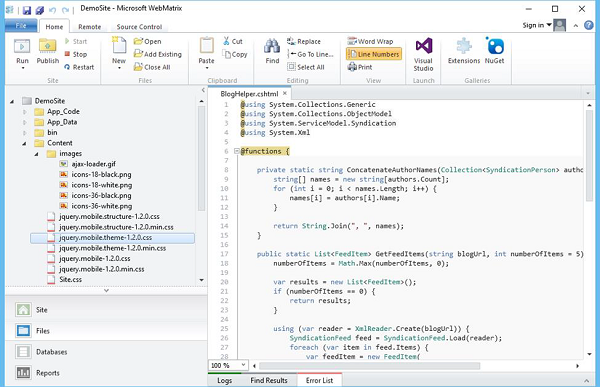The height and width of the screenshot is (387, 600).
Task: Open the Databases workspace
Action: tap(51, 352)
